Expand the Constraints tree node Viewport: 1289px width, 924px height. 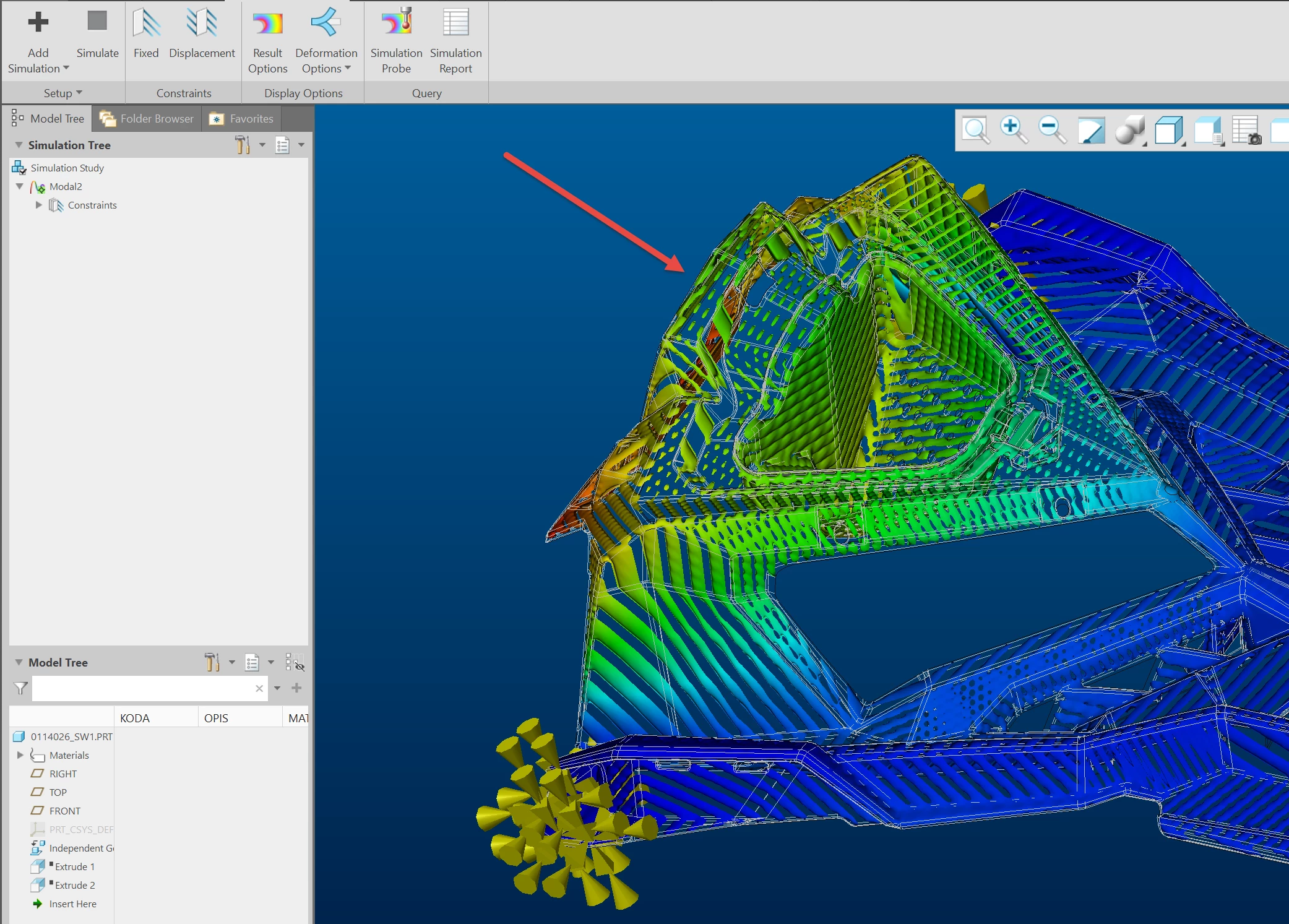(38, 205)
